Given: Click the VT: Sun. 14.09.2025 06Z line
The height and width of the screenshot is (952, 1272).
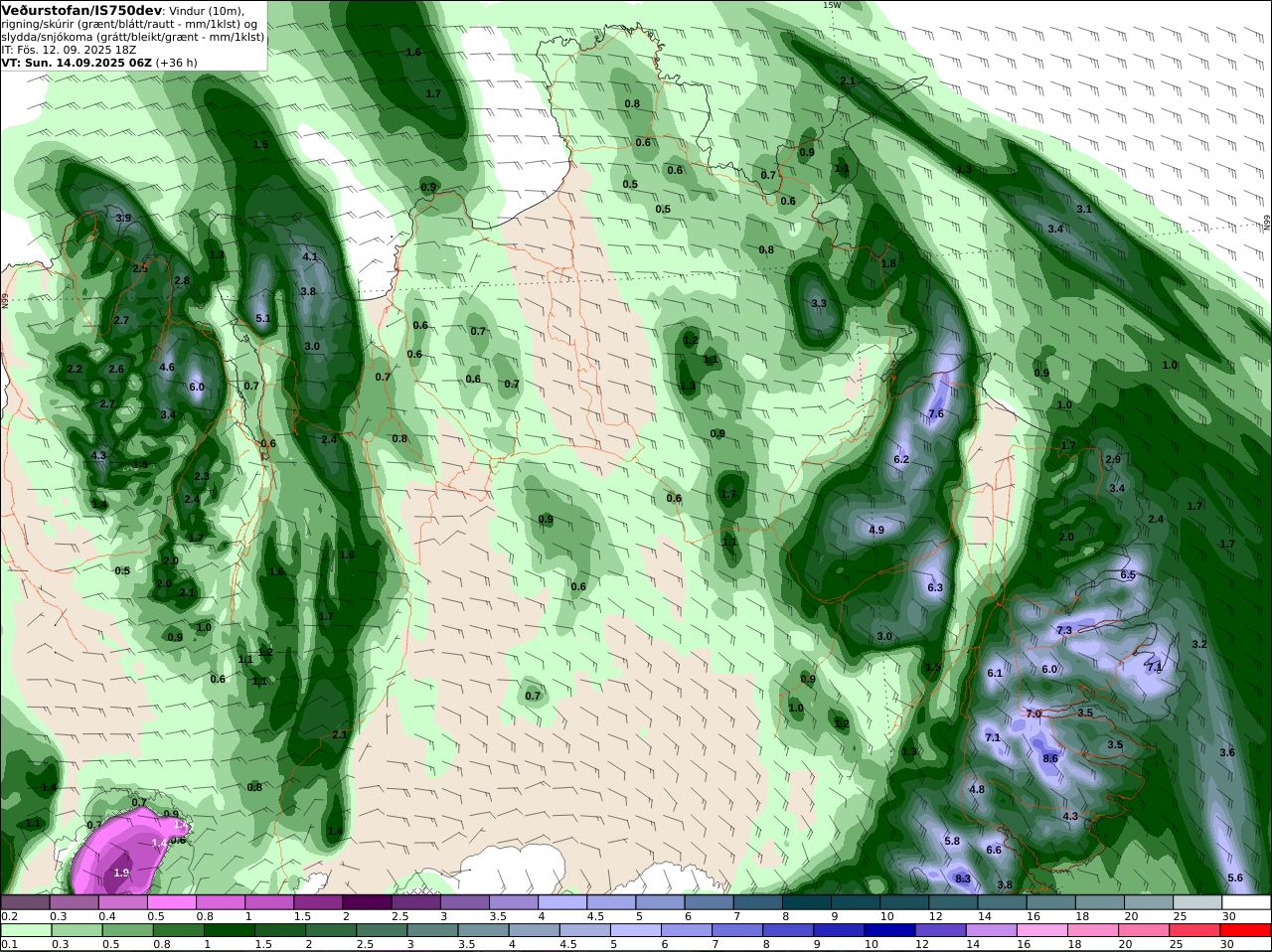Looking at the screenshot, I should (x=77, y=63).
